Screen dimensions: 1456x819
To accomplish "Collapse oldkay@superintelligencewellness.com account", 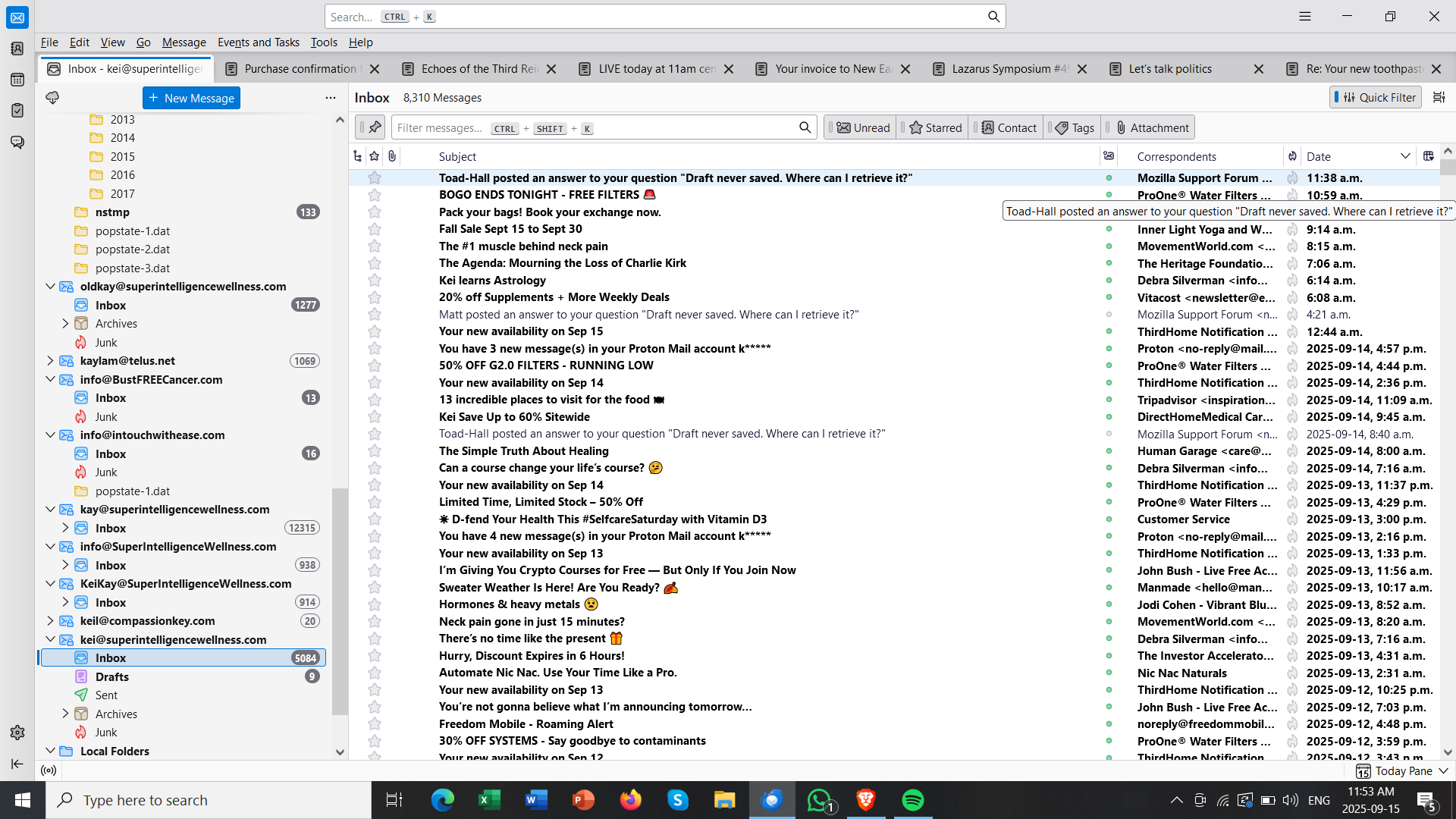I will (x=50, y=287).
